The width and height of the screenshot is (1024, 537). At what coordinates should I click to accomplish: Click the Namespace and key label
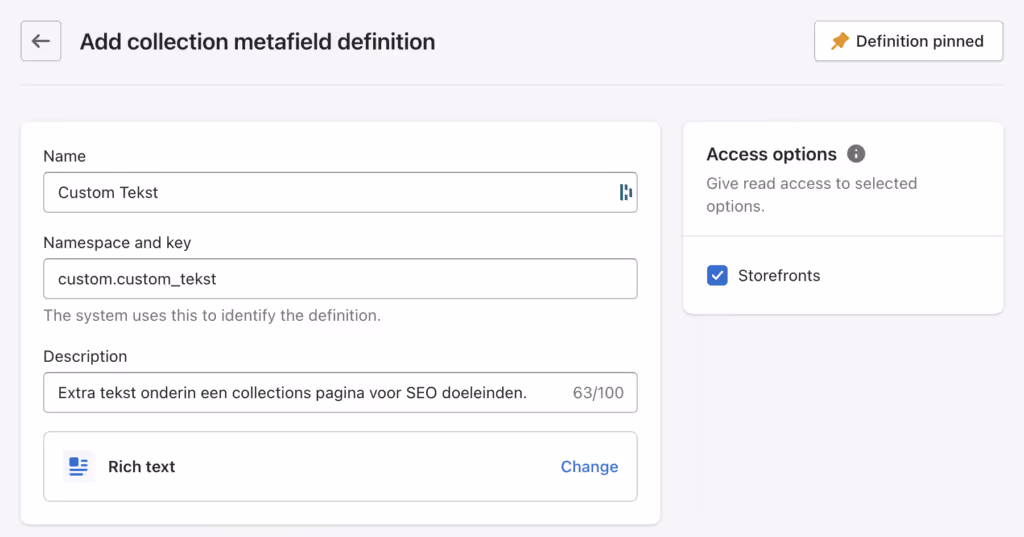click(x=117, y=242)
